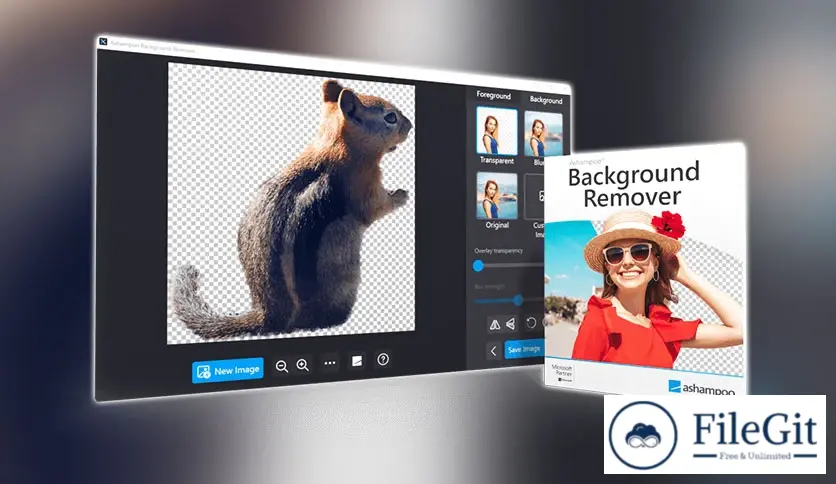Click the squirrel preview image
Viewport: 836px width, 484px height.
coord(291,204)
